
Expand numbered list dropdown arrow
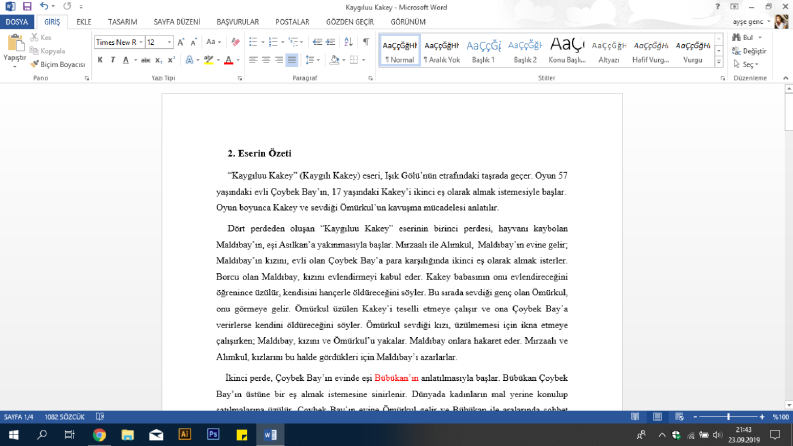pyautogui.click(x=282, y=42)
